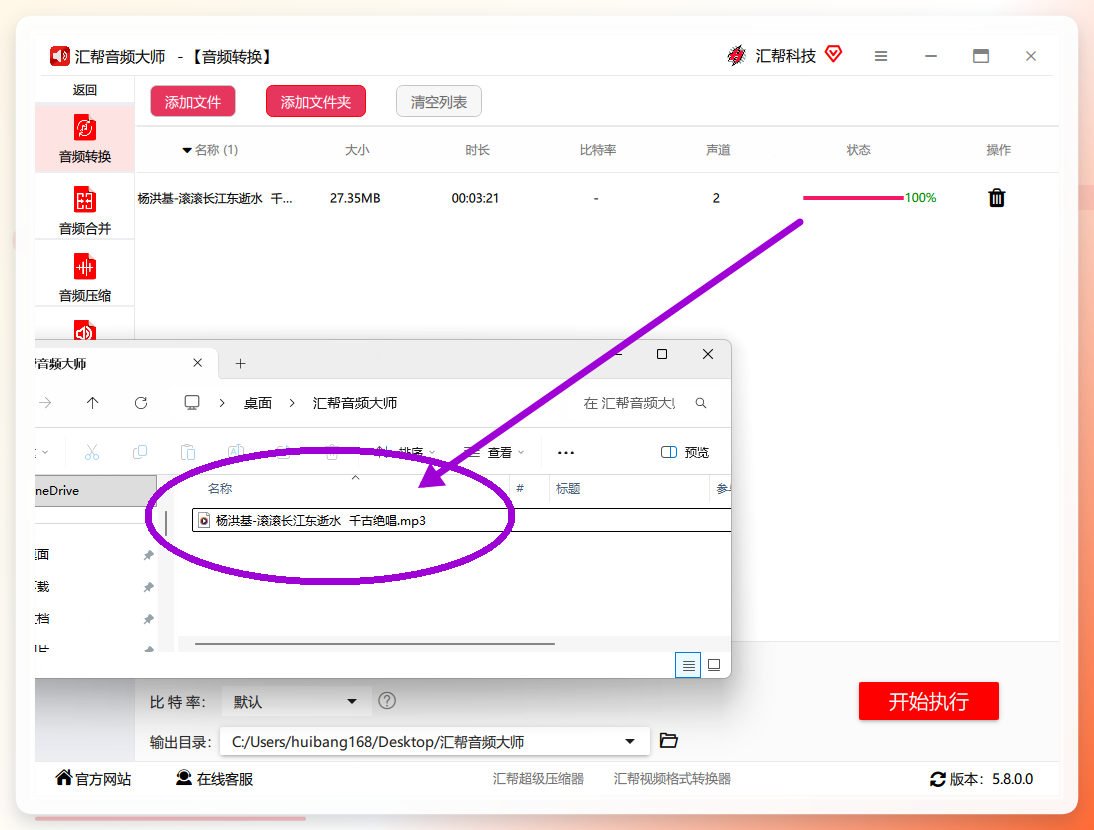Click the 大小 column header
Viewport: 1094px width, 830px height.
click(x=357, y=150)
